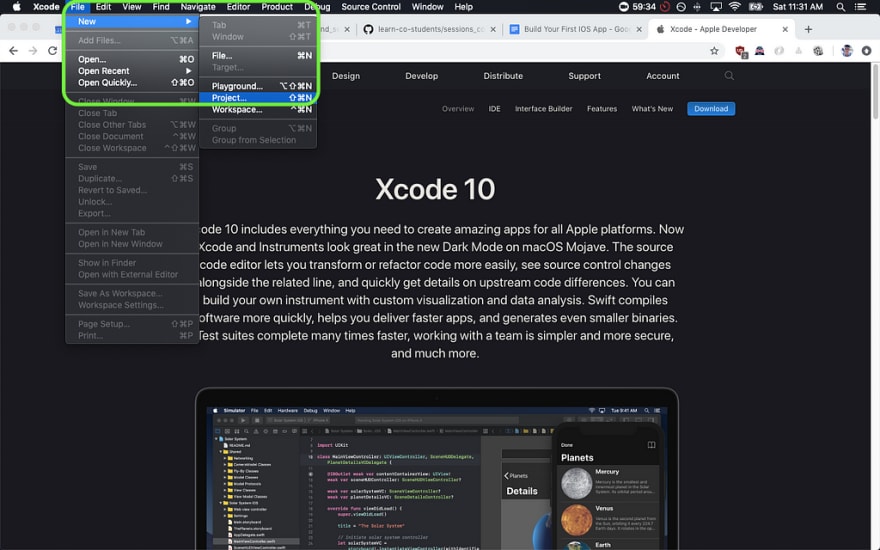Image resolution: width=880 pixels, height=550 pixels.
Task: Open the What's New link
Action: pyautogui.click(x=652, y=109)
